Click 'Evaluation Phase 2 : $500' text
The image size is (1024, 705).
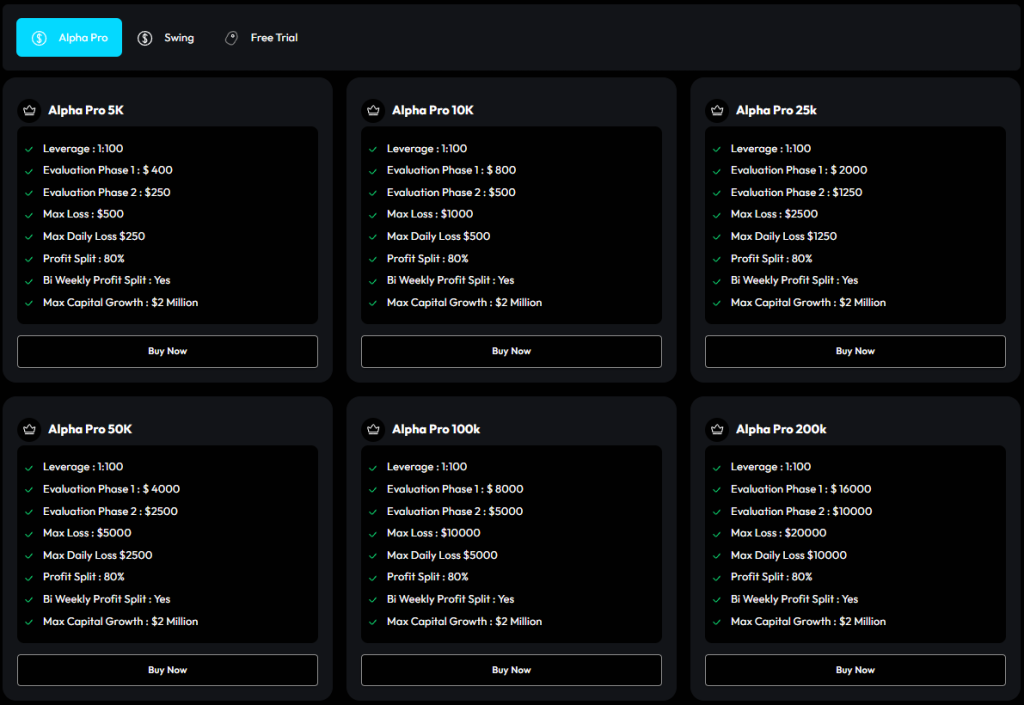coord(451,192)
